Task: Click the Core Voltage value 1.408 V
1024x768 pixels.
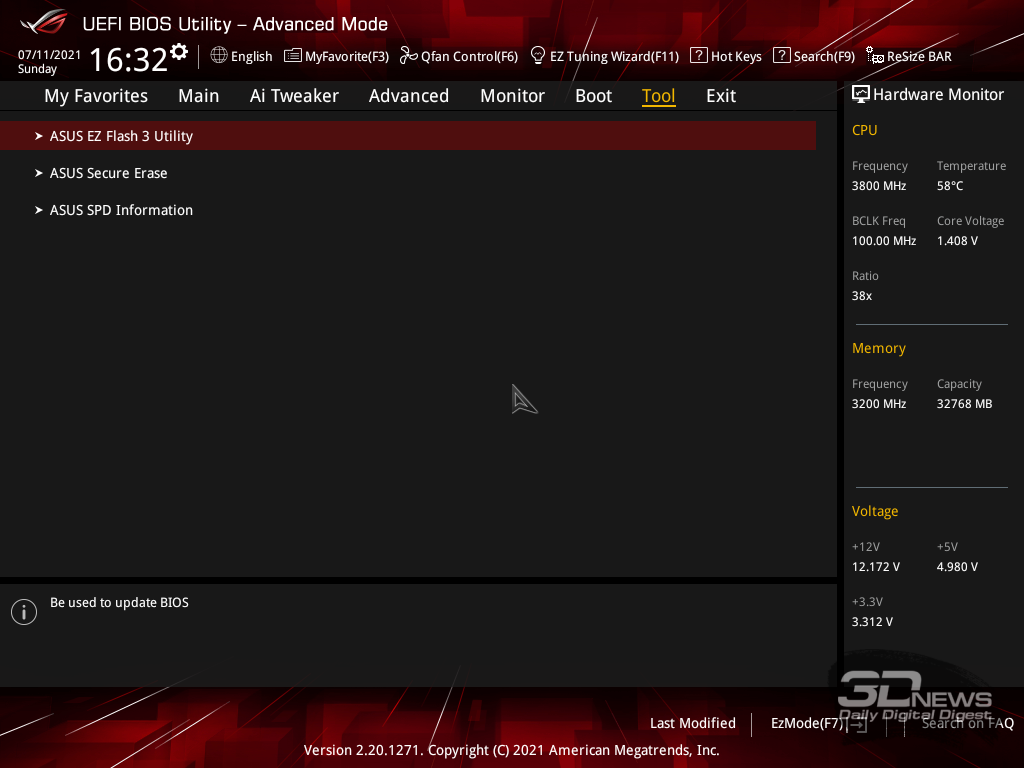Action: coord(957,241)
